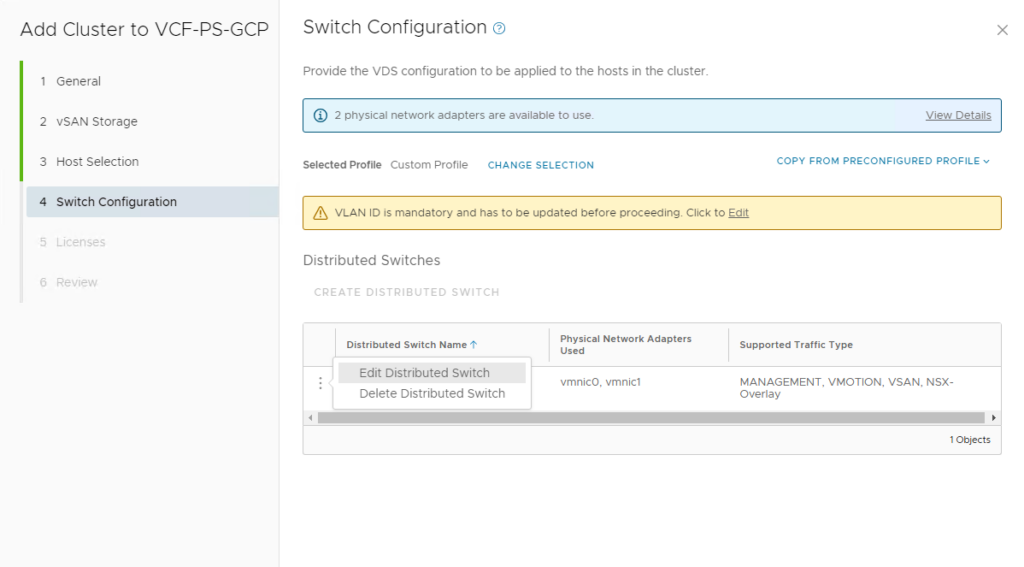Image resolution: width=1024 pixels, height=567 pixels.
Task: Jump to Host Selection step
Action: 97,161
